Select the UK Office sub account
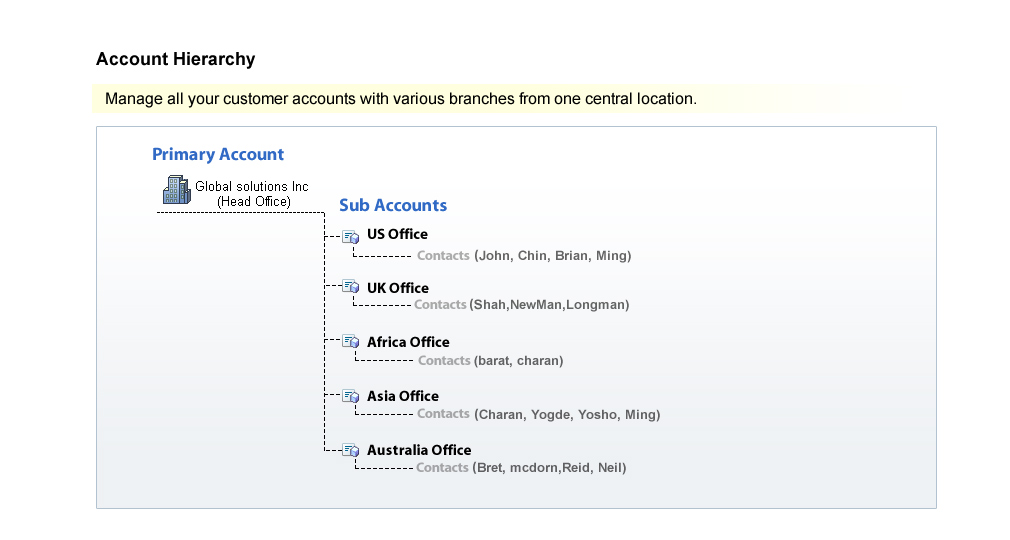This screenshot has height=540, width=1010. coord(398,288)
